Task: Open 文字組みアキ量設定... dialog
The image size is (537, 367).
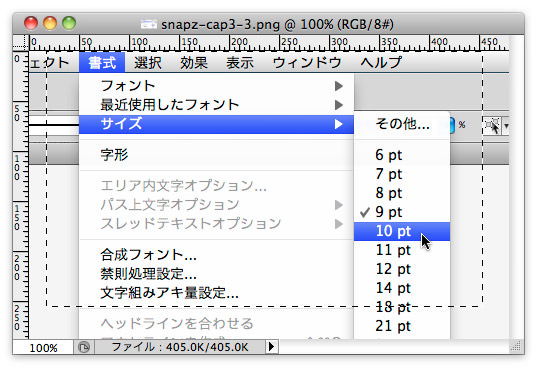Action: point(216,293)
